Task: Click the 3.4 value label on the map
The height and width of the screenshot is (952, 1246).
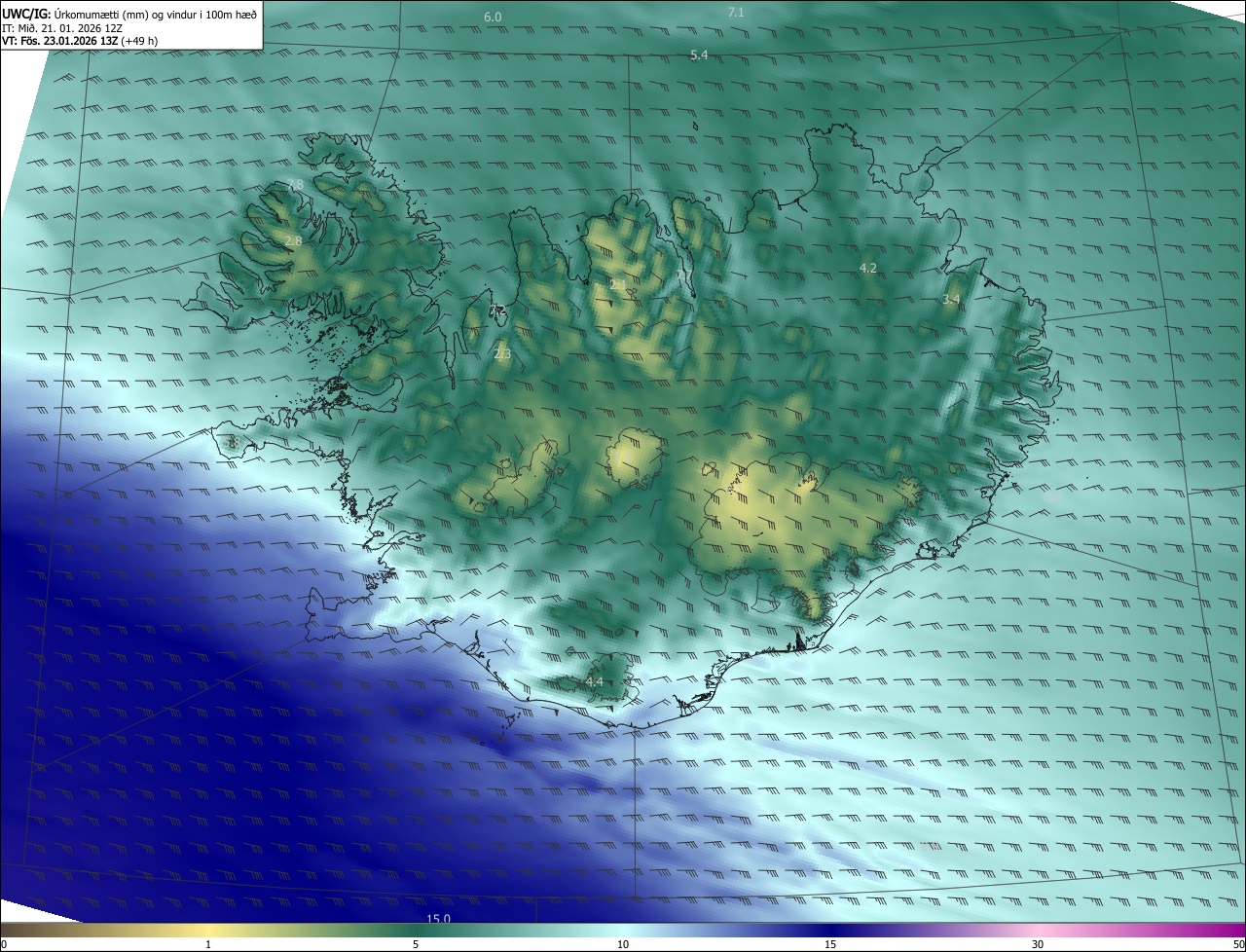Action: tap(951, 300)
